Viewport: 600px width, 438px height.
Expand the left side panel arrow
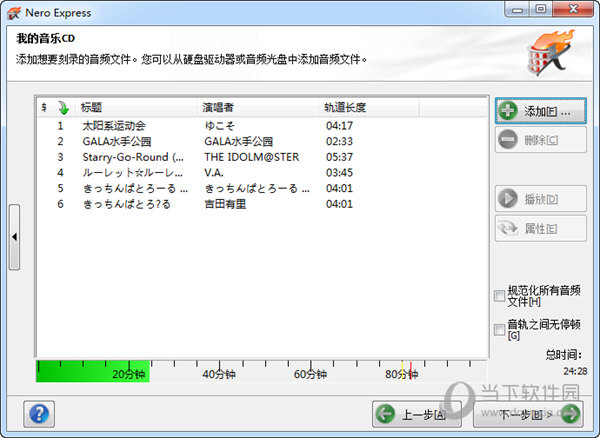pos(15,237)
